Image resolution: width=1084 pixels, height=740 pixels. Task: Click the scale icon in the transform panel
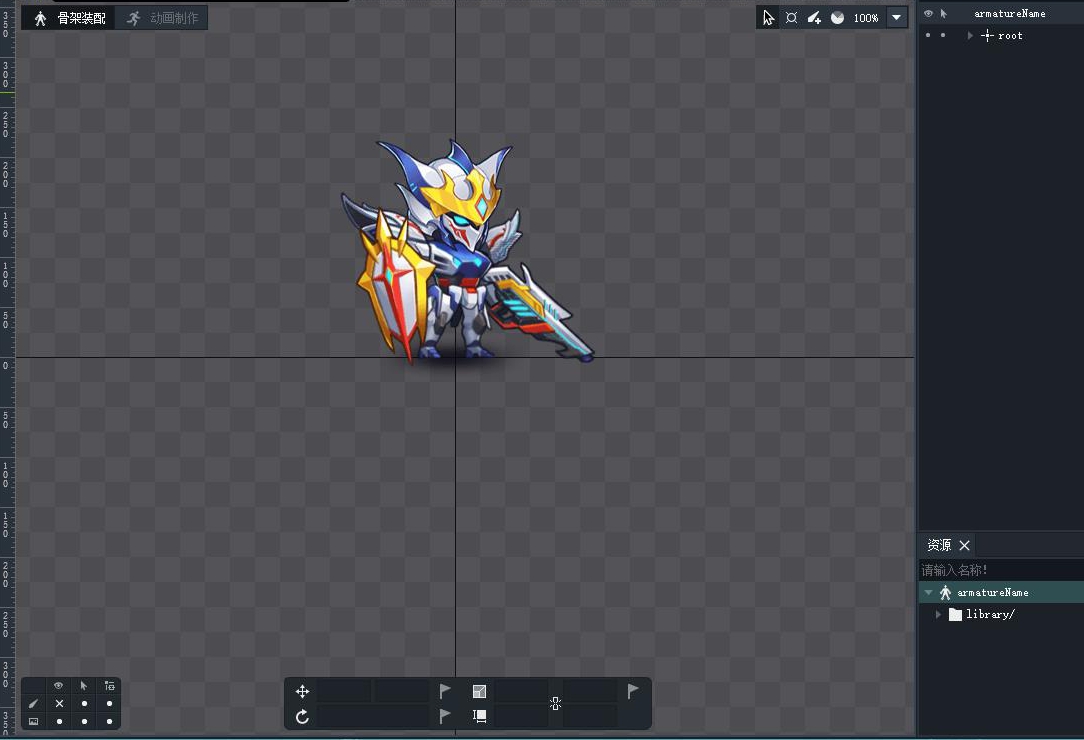coord(479,692)
